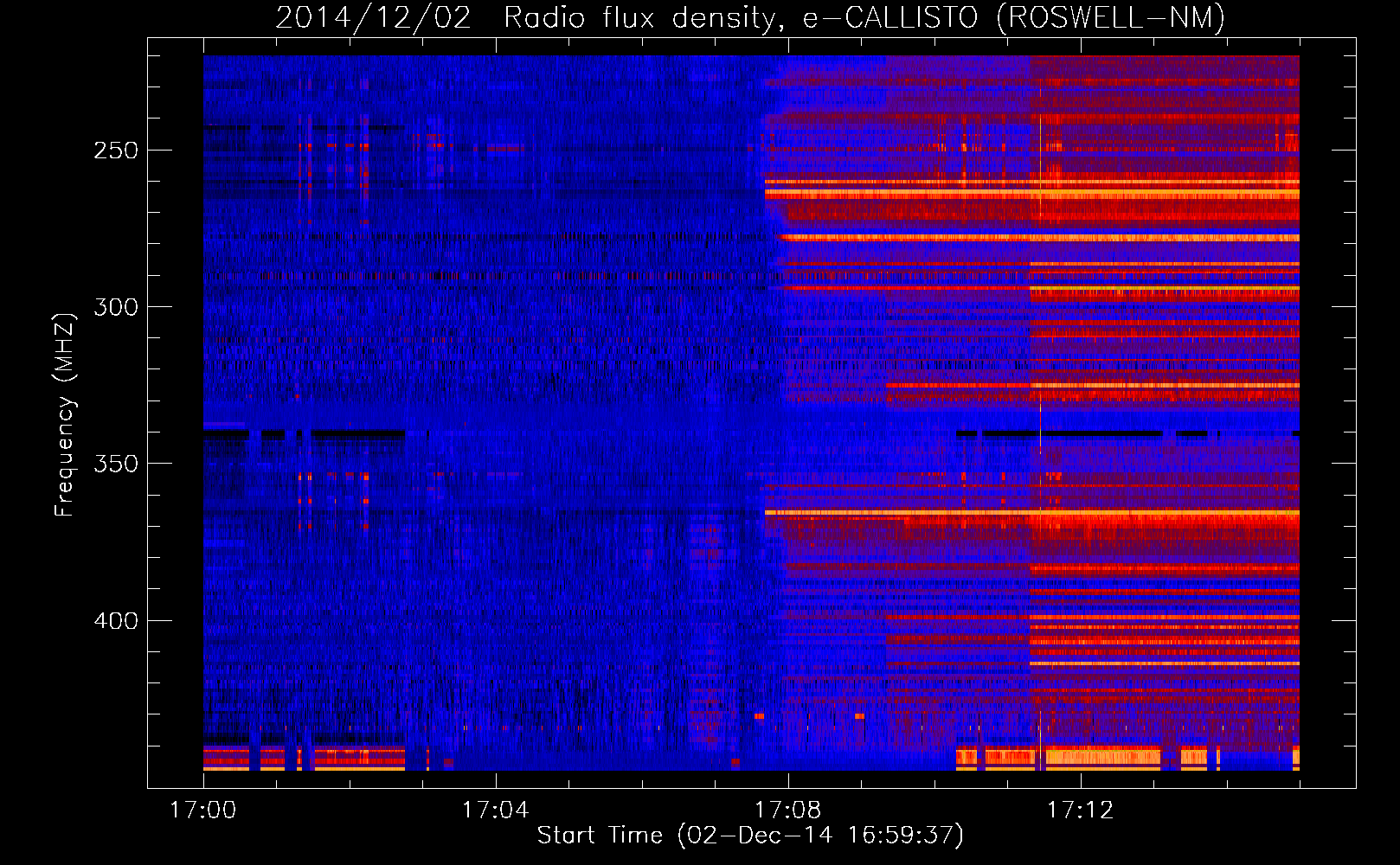Click the 400 frequency axis label
The width and height of the screenshot is (1400, 865).
115,621
